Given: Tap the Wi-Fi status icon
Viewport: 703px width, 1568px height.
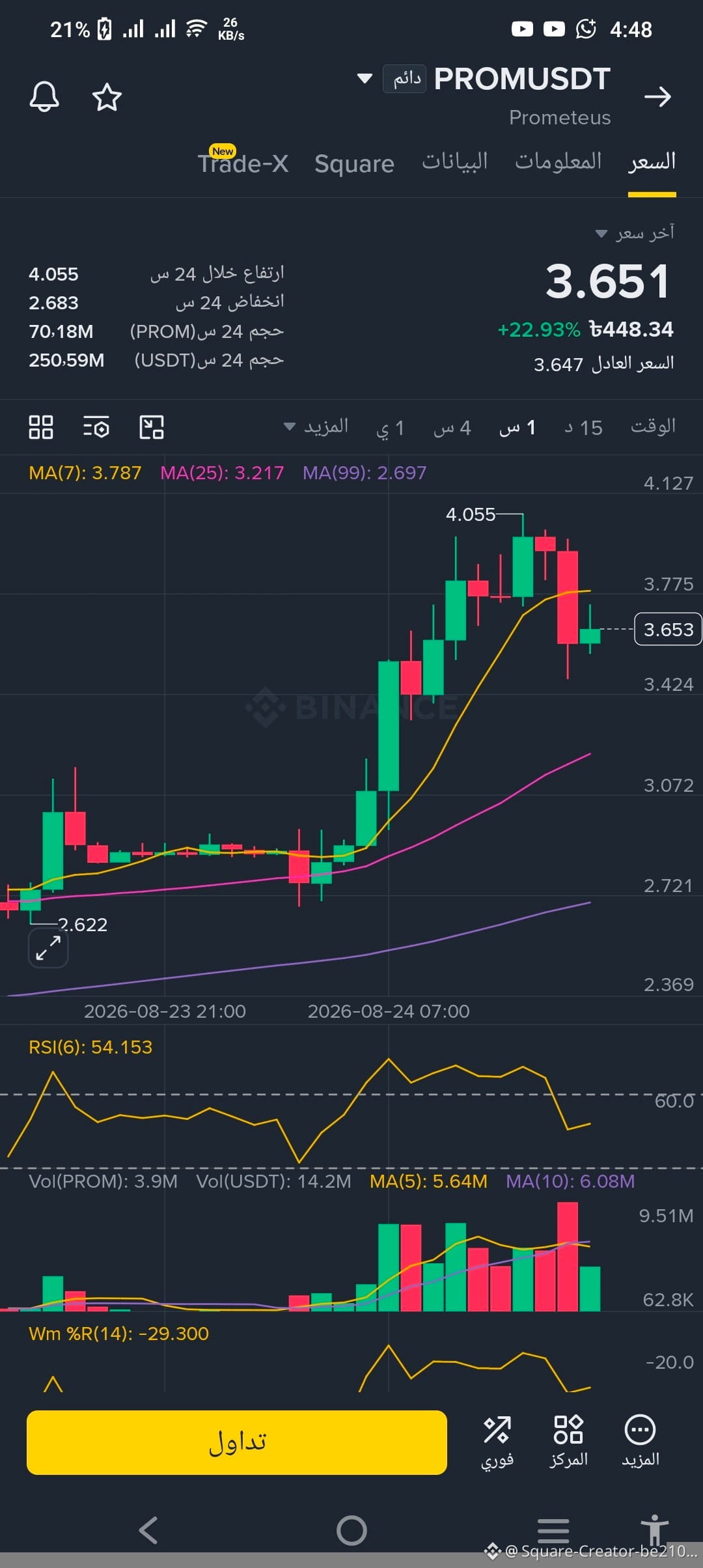Looking at the screenshot, I should pyautogui.click(x=196, y=29).
